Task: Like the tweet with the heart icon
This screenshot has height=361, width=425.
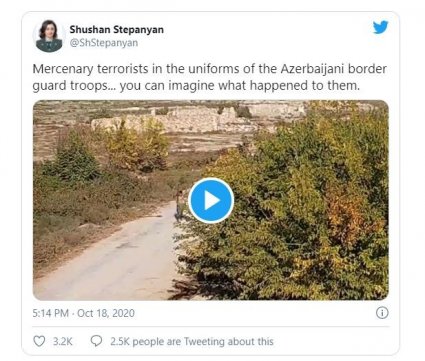Action: tap(39, 341)
